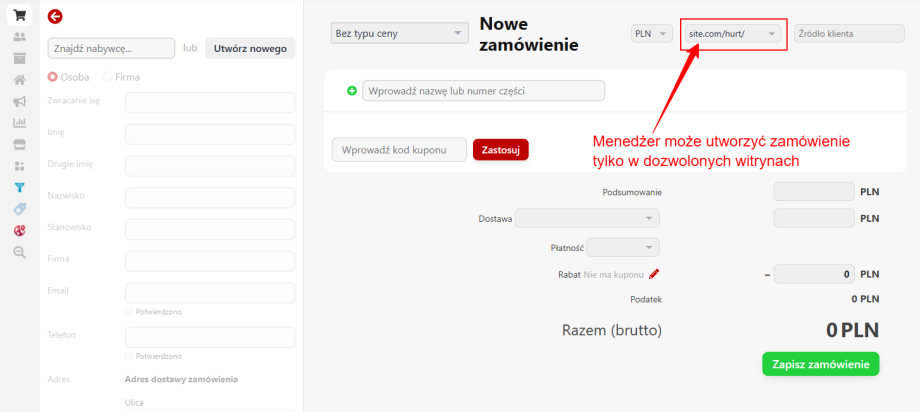
Task: Click the shopping cart orders icon
Action: (x=19, y=15)
